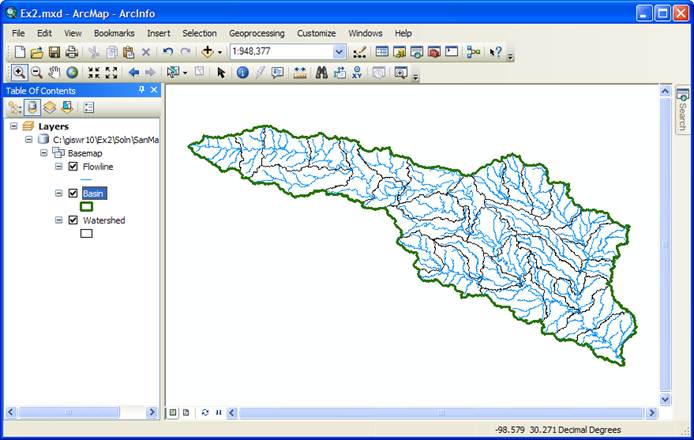
Task: Open the map scale dropdown
Action: coord(339,52)
